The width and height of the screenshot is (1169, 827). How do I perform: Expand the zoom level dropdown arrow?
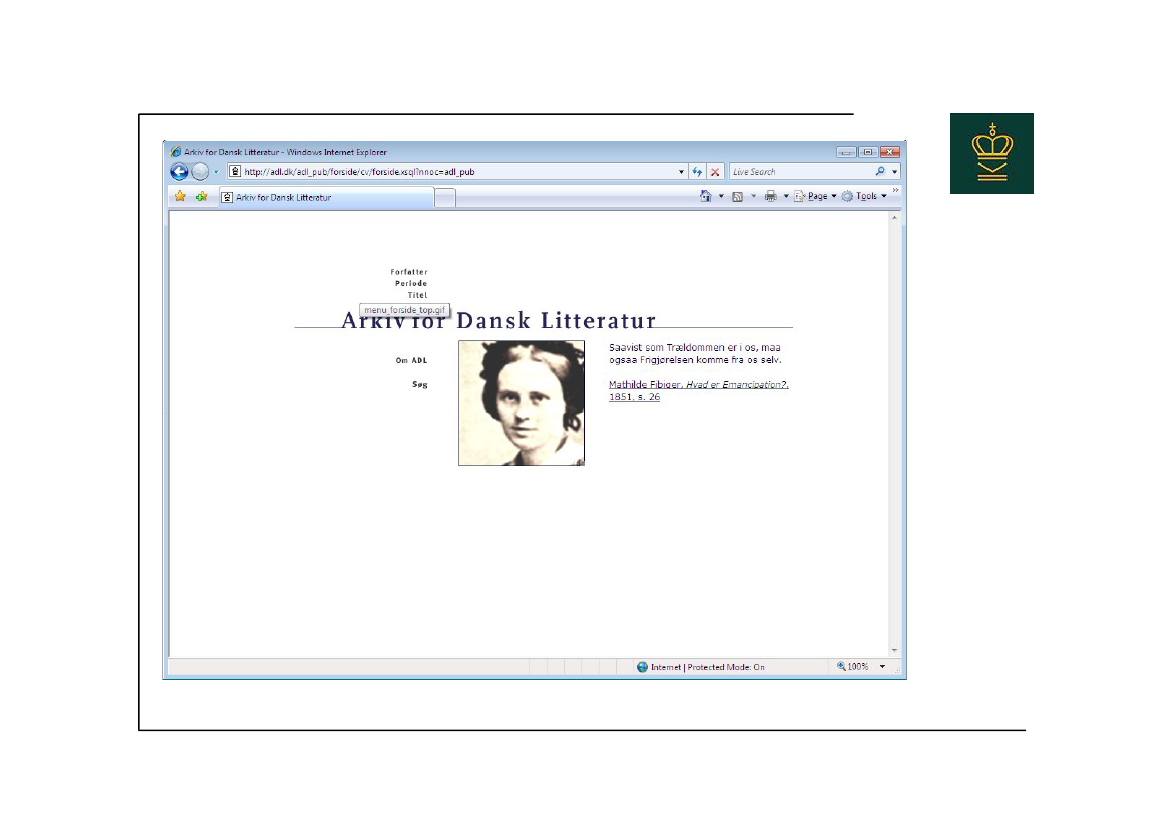[883, 667]
